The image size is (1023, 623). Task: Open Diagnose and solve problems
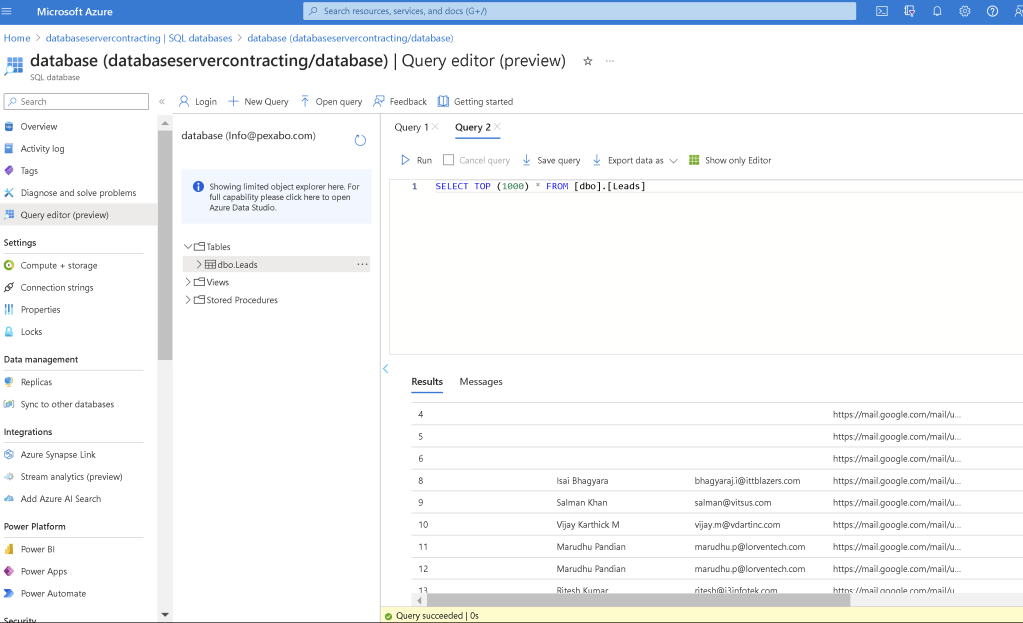[x=78, y=192]
